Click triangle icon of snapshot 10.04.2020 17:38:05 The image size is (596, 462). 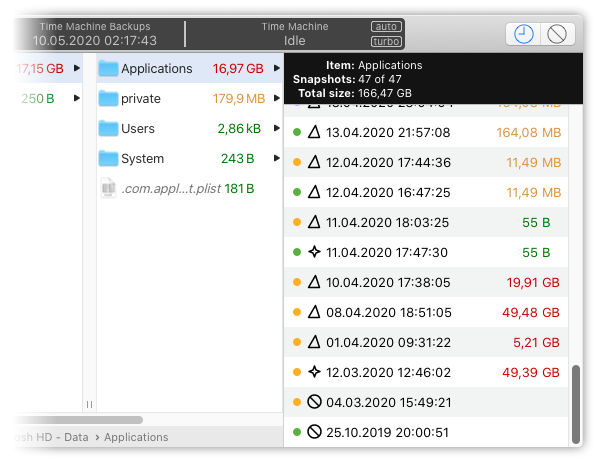[314, 282]
